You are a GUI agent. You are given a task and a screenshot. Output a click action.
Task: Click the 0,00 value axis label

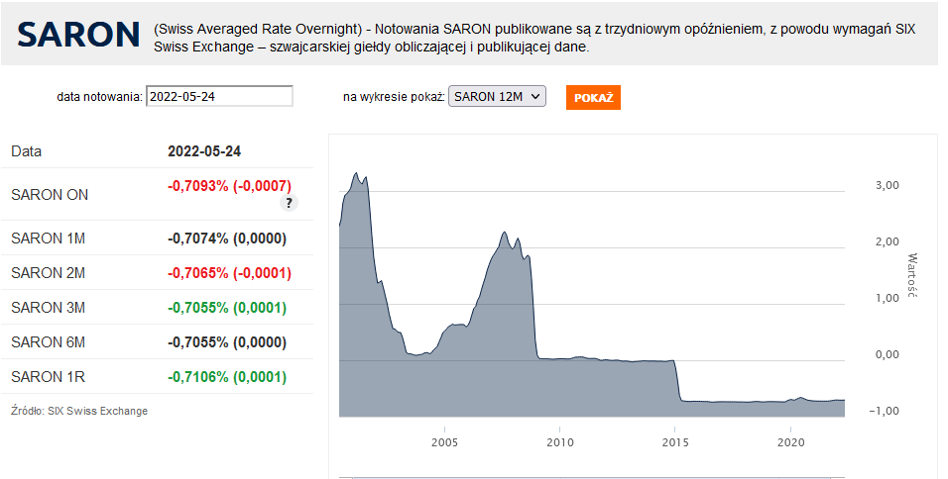pos(887,354)
